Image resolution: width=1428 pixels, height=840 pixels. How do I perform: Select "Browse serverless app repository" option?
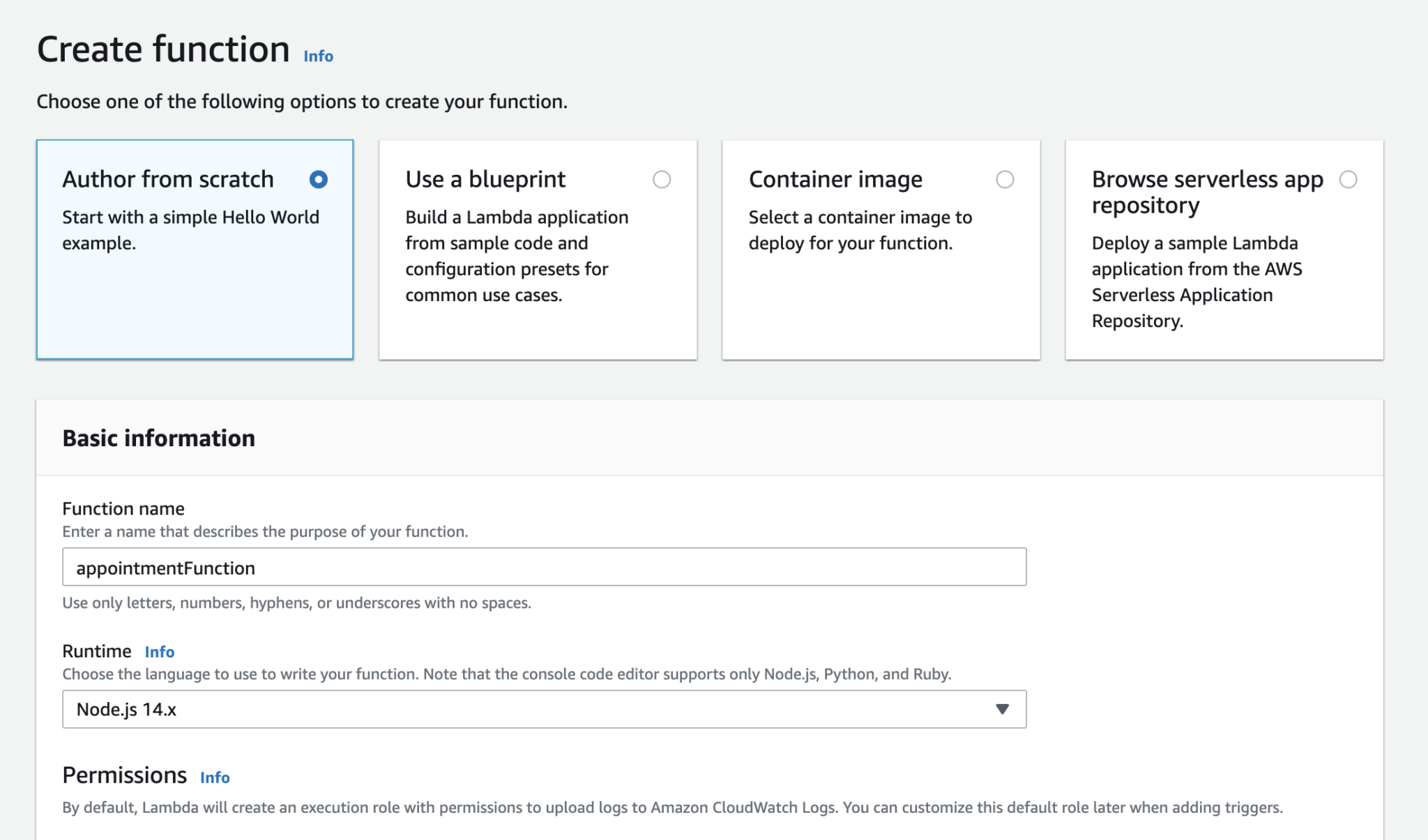pyautogui.click(x=1350, y=180)
